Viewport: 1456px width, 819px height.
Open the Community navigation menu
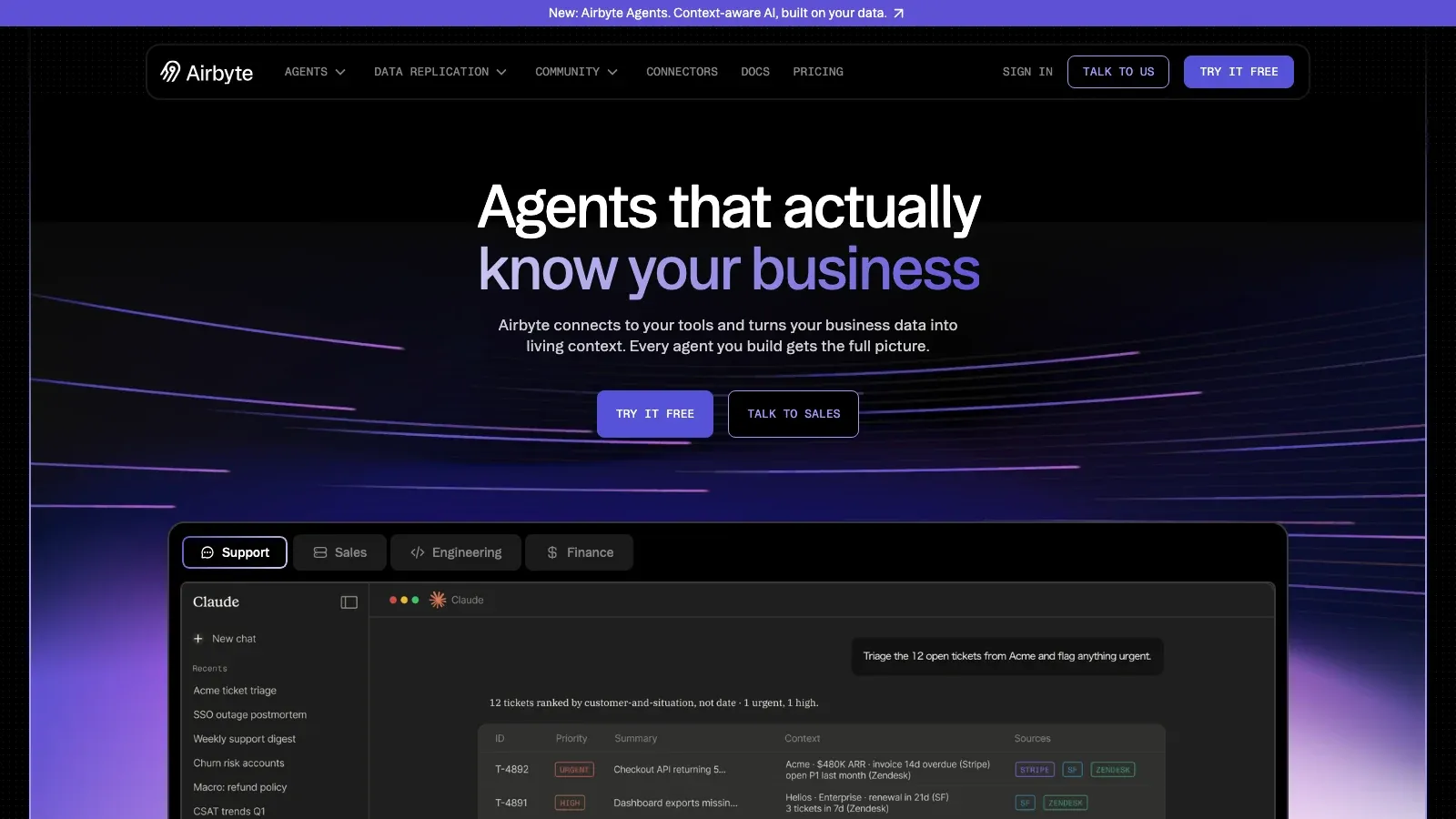pyautogui.click(x=576, y=72)
